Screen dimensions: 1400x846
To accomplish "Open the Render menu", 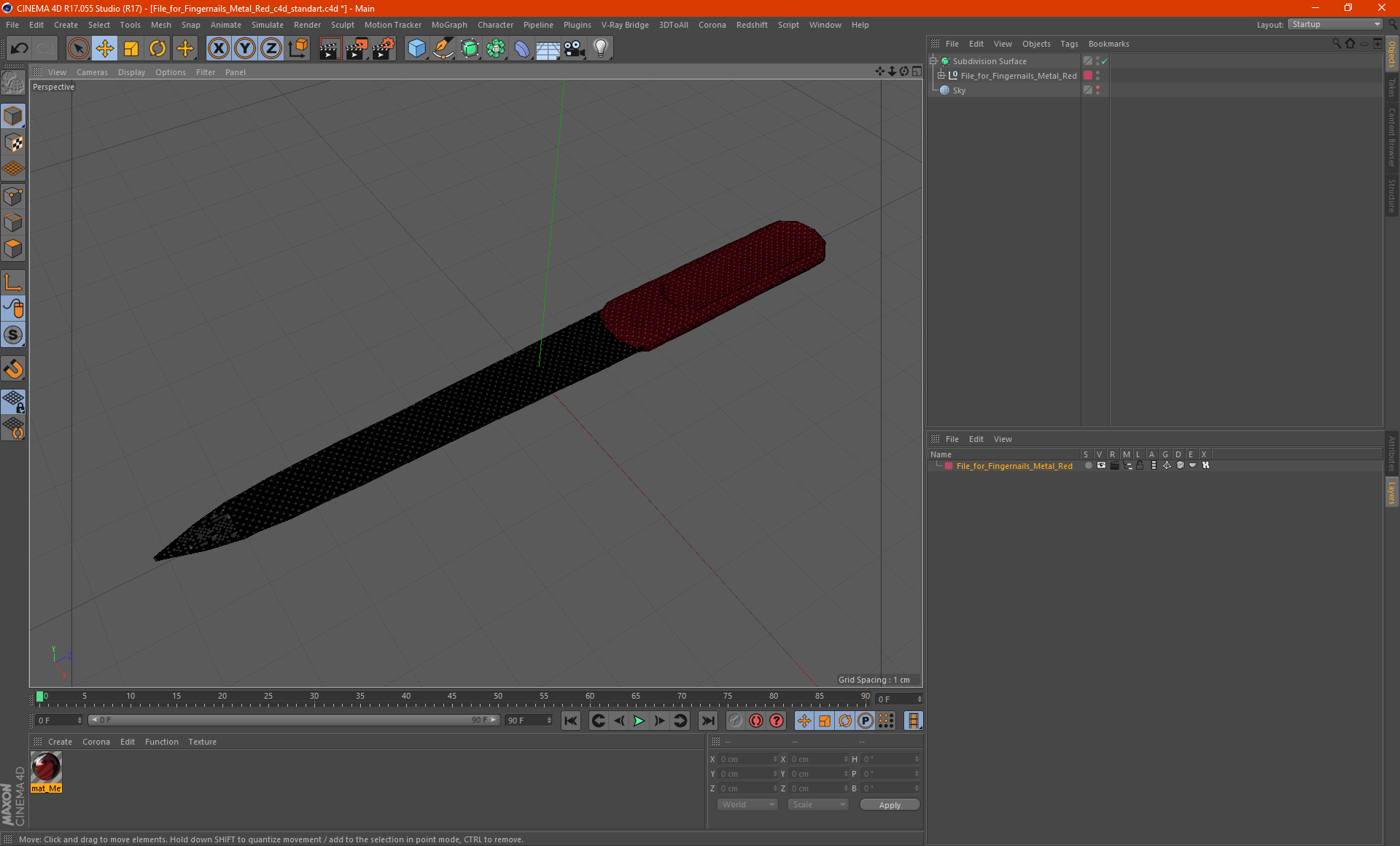I will (307, 25).
